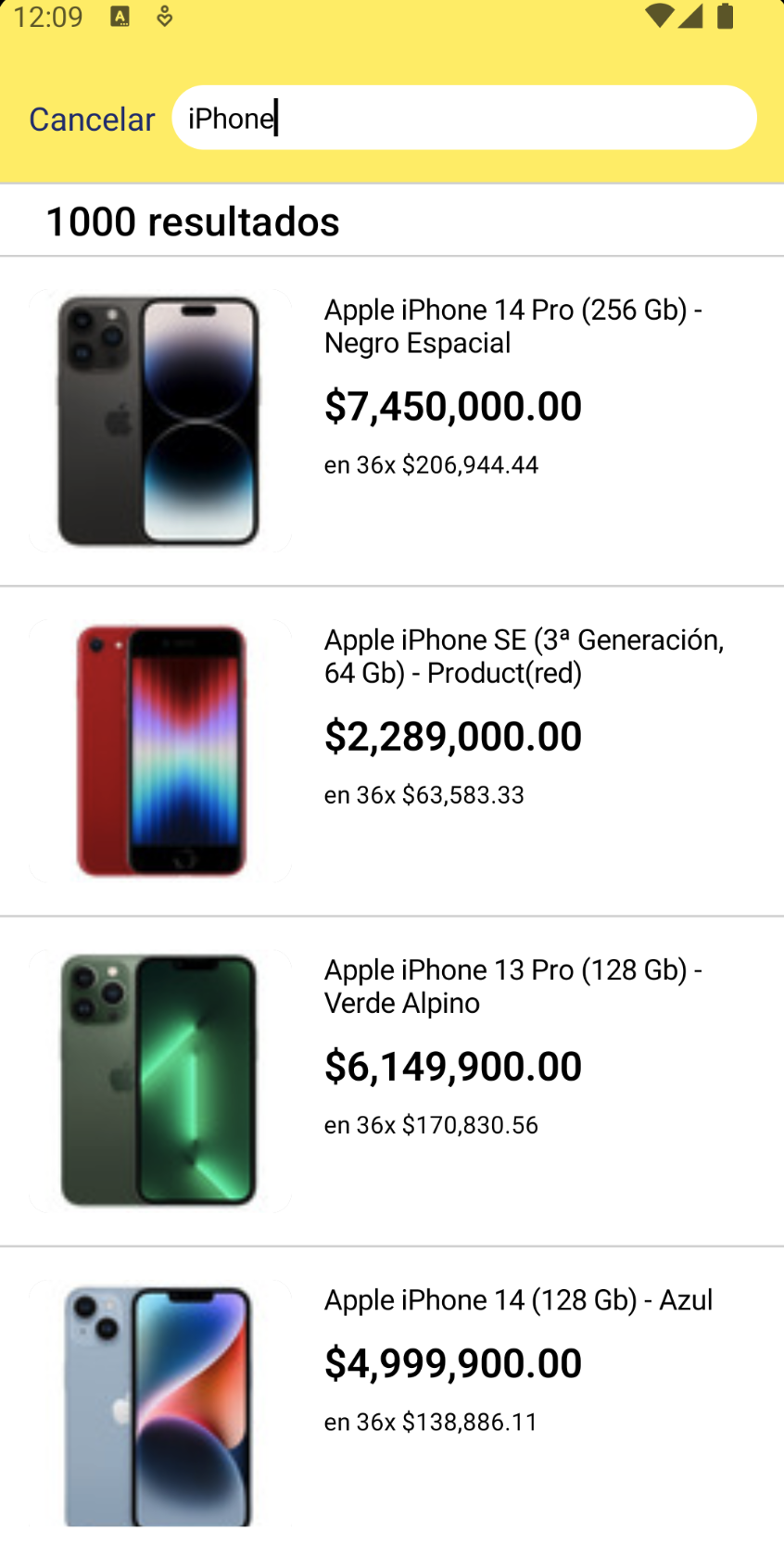Open the iPhone 13 Pro Verde Alpino listing
Screen dimensions: 784x1557
(513, 986)
